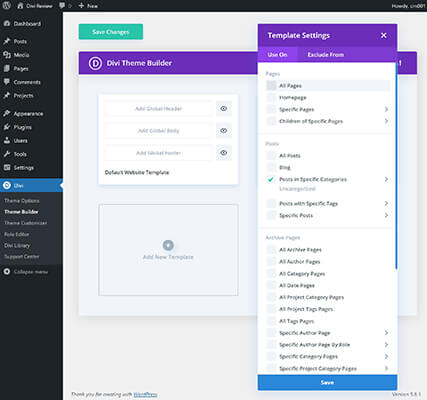Image resolution: width=427 pixels, height=400 pixels.
Task: Expand Posts with Specific Tags chevron
Action: [386, 203]
